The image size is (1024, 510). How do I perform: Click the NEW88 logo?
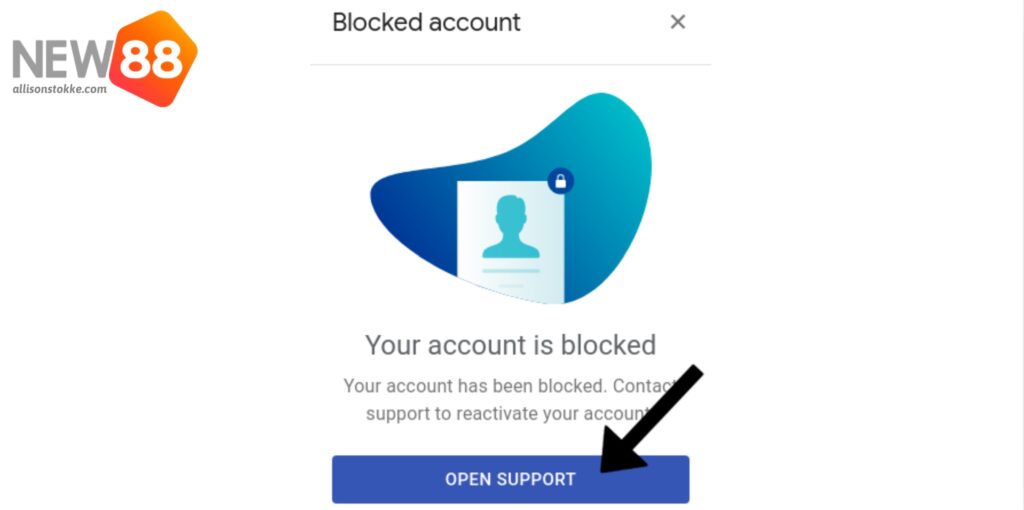tap(104, 58)
